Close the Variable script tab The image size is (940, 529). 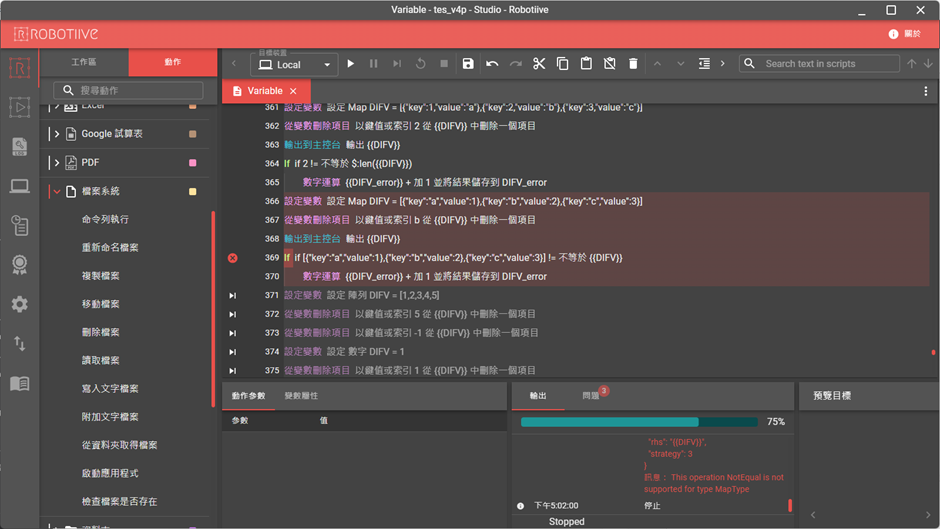coord(293,91)
